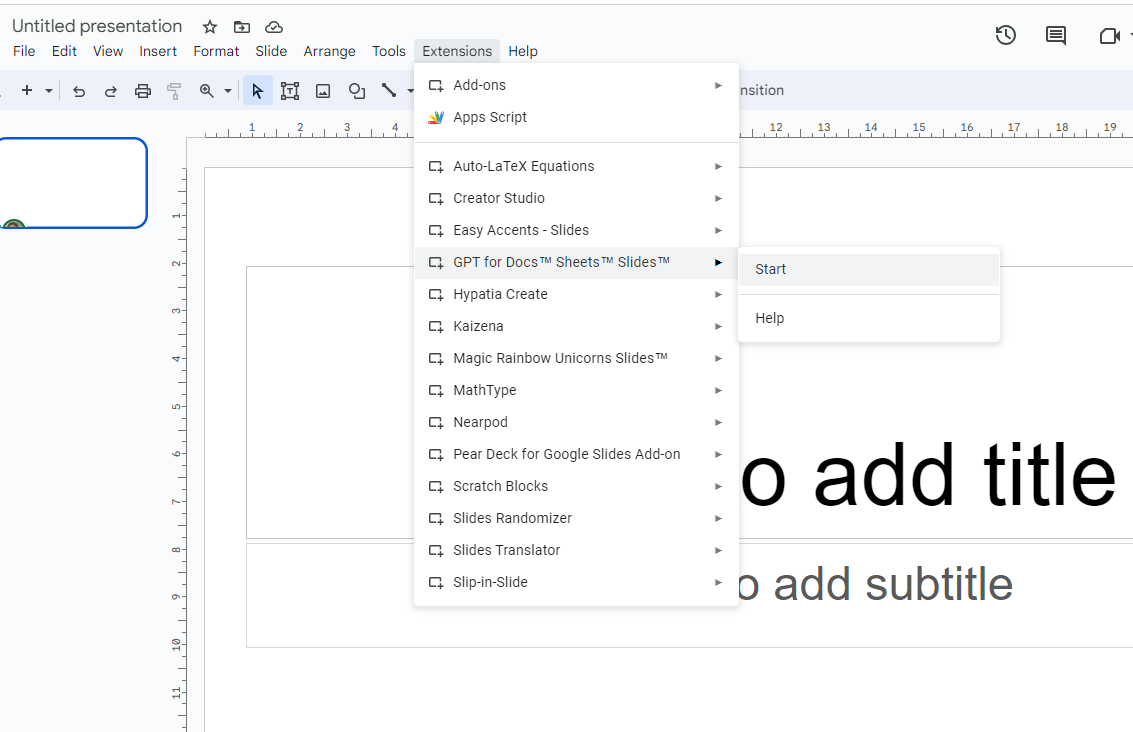Click Start in GPT for Docs submenu
Viewport: 1133px width, 732px height.
point(869,270)
